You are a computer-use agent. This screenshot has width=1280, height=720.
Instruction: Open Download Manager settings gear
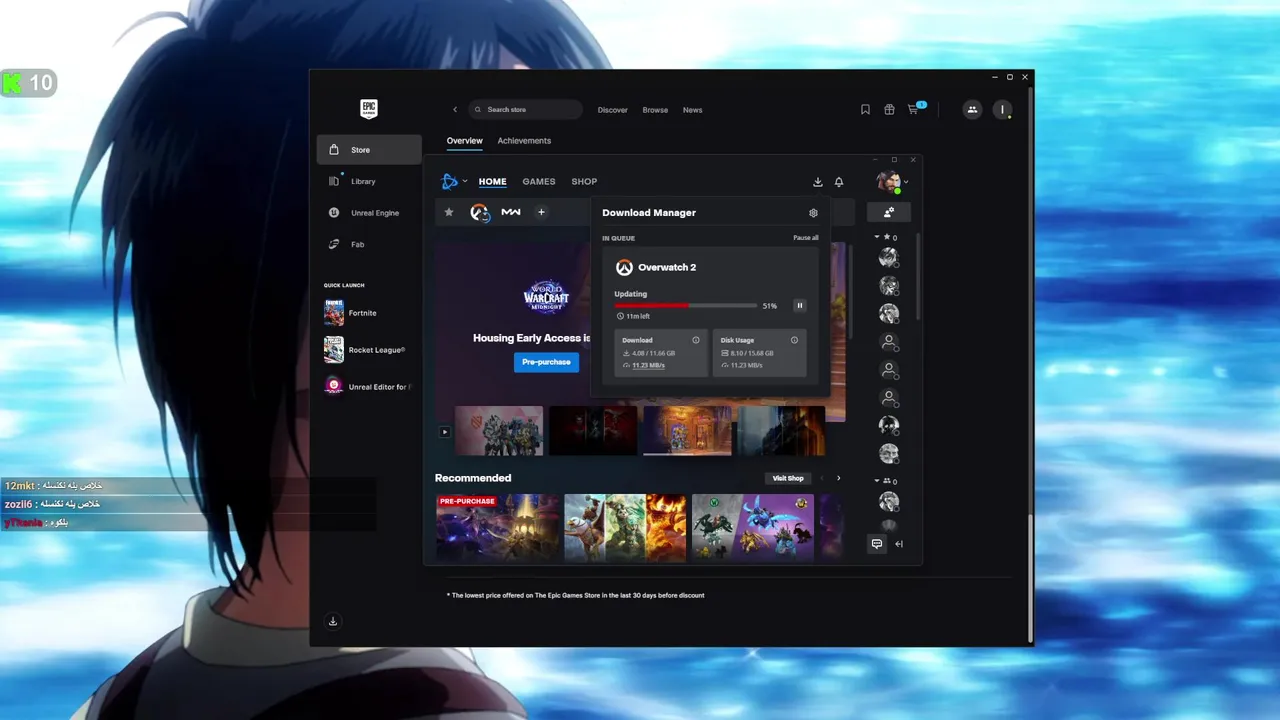tap(813, 213)
